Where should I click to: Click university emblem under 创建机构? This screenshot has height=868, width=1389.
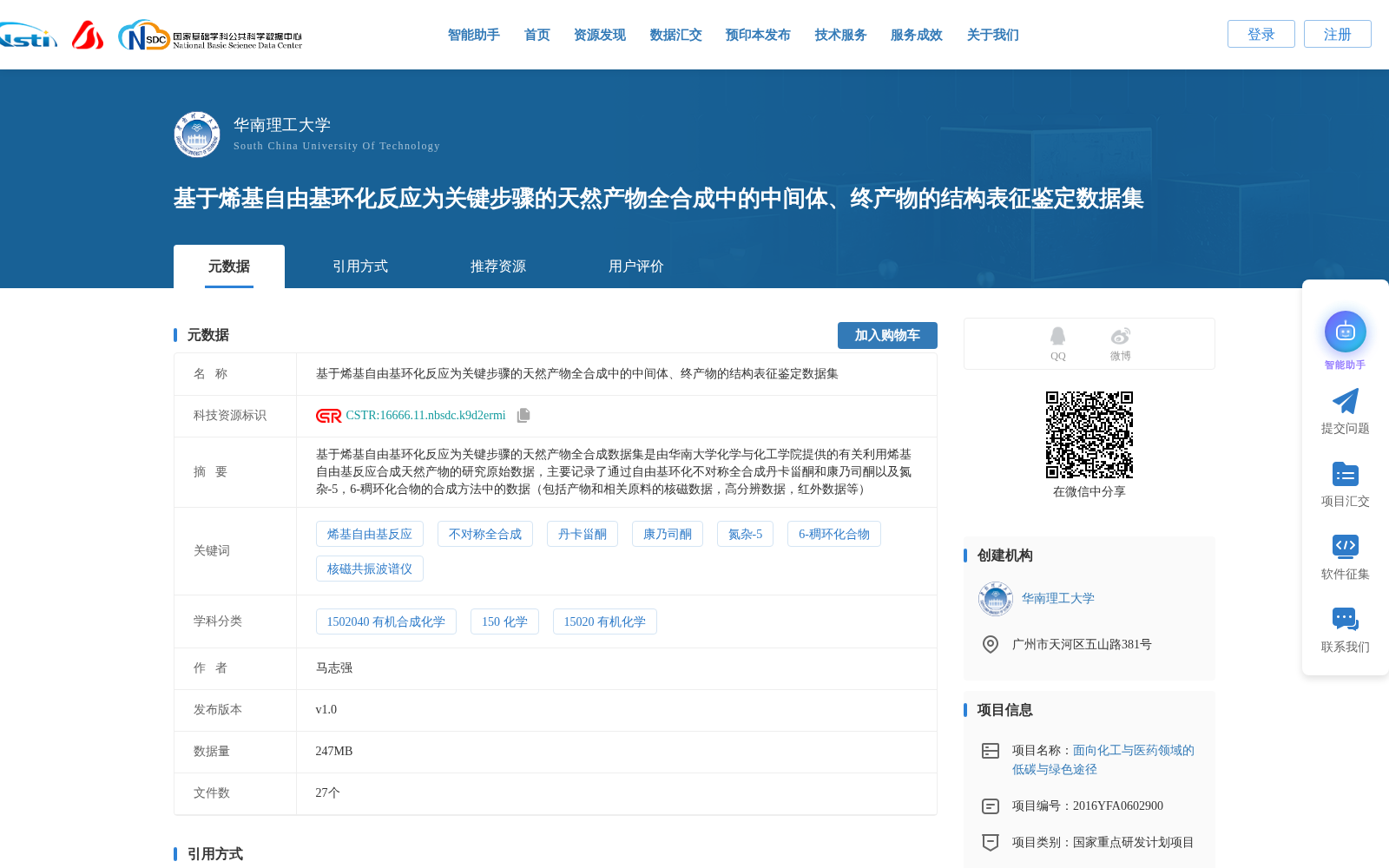tap(995, 599)
